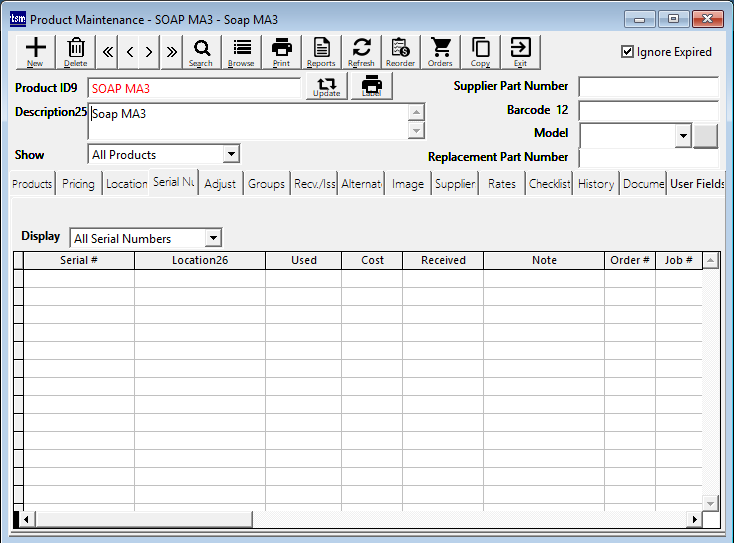734x543 pixels.
Task: Click in the Description text box
Action: [248, 122]
